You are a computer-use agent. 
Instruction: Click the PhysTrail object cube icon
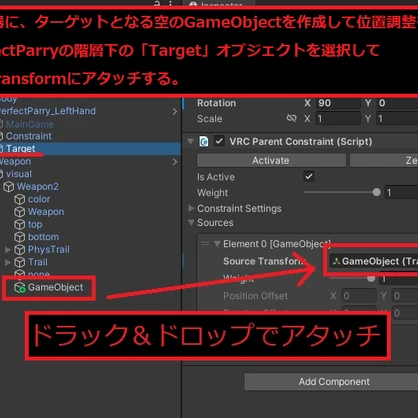pyautogui.click(x=19, y=250)
